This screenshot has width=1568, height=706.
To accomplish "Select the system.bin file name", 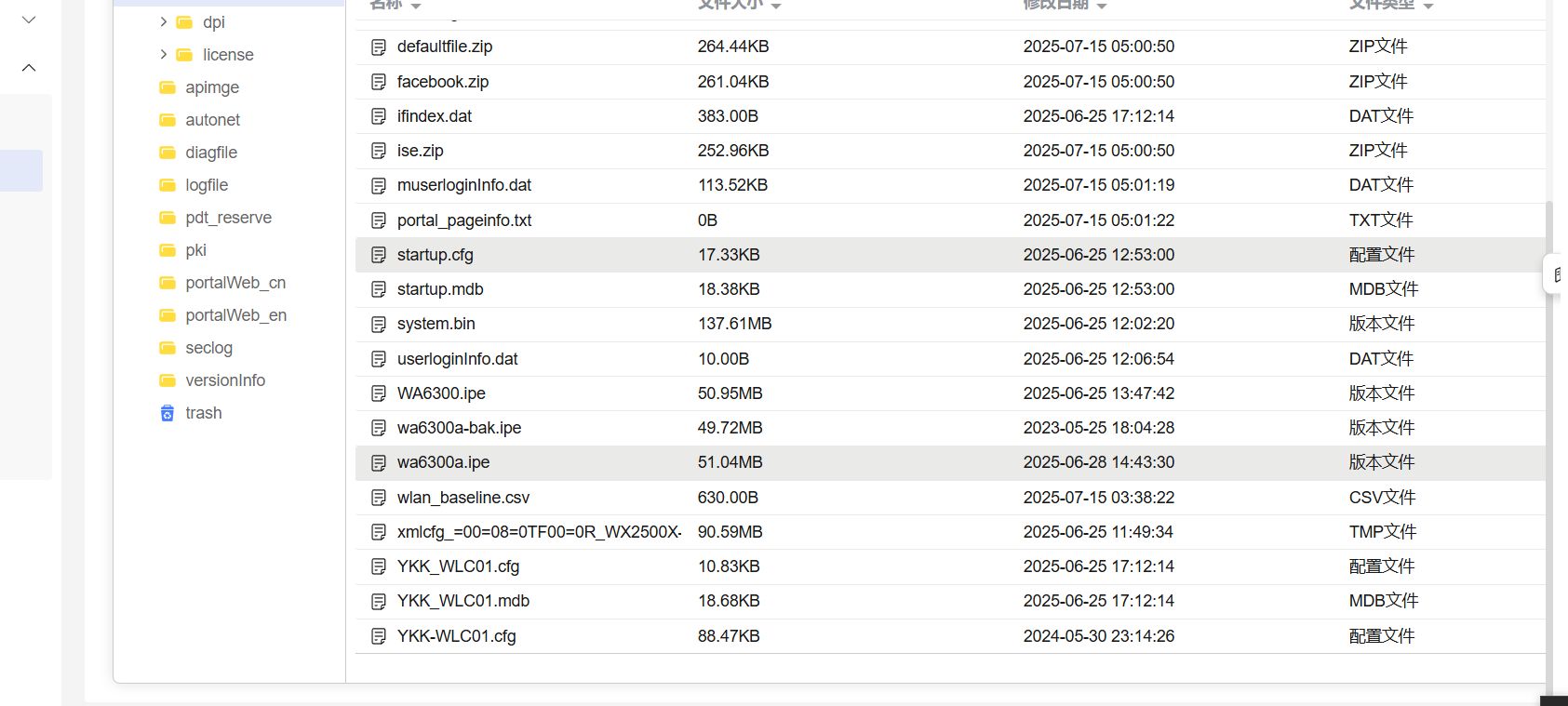I will coord(436,324).
